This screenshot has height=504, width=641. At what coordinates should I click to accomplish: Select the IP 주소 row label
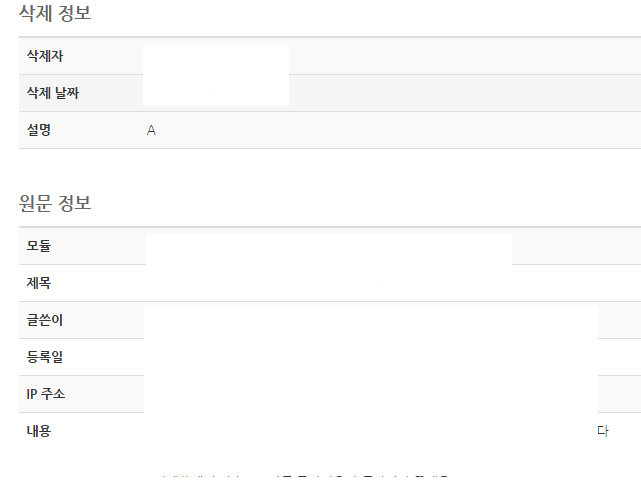pyautogui.click(x=46, y=394)
